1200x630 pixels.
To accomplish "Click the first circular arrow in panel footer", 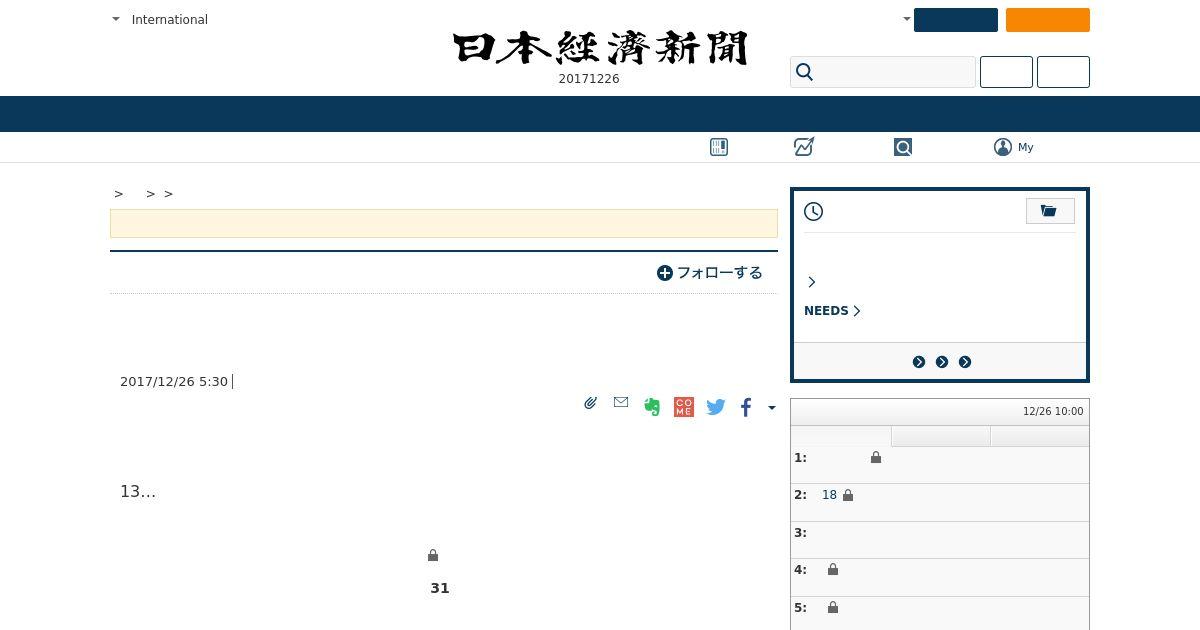I will pos(919,362).
